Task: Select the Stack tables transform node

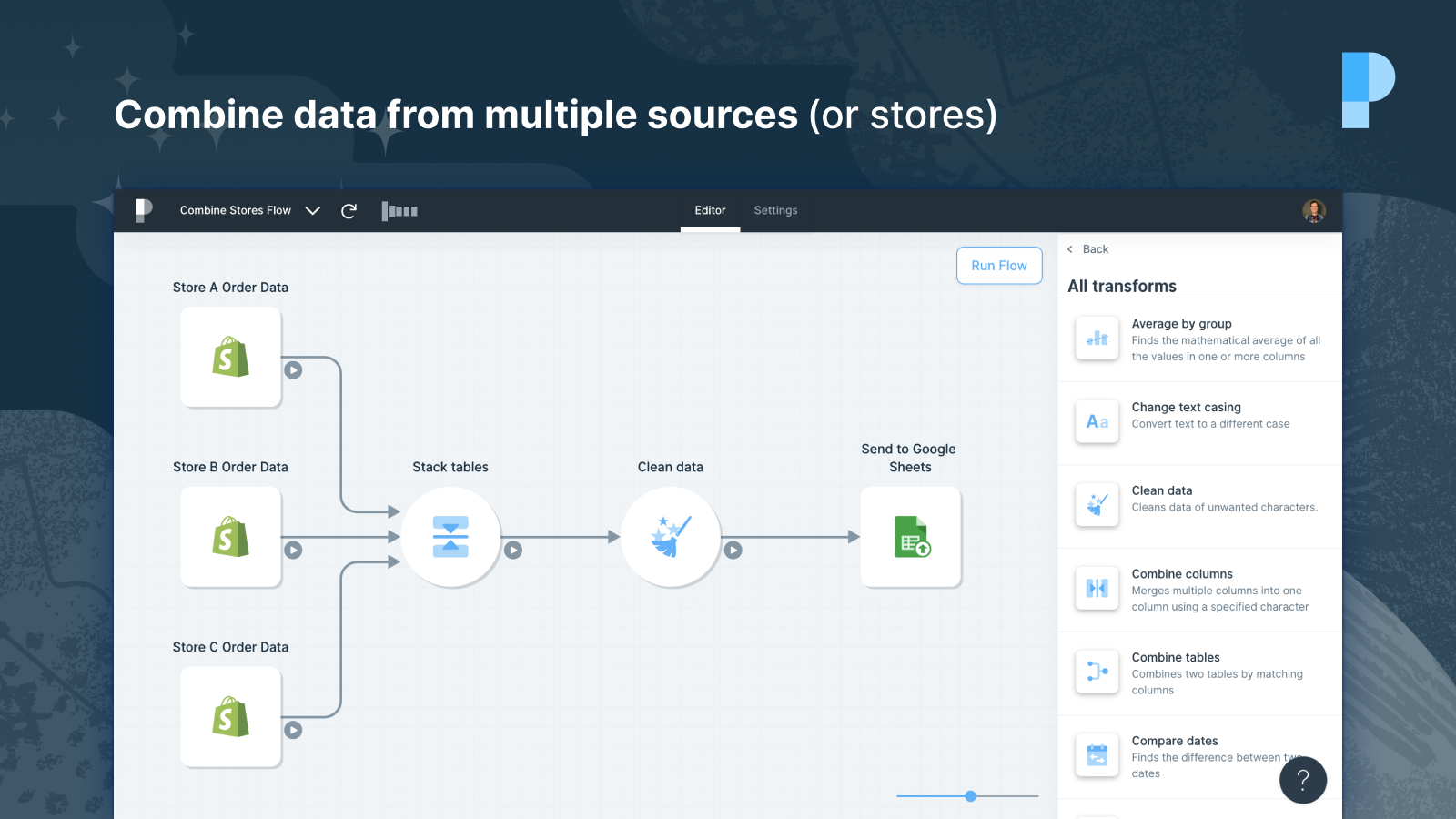Action: click(450, 537)
